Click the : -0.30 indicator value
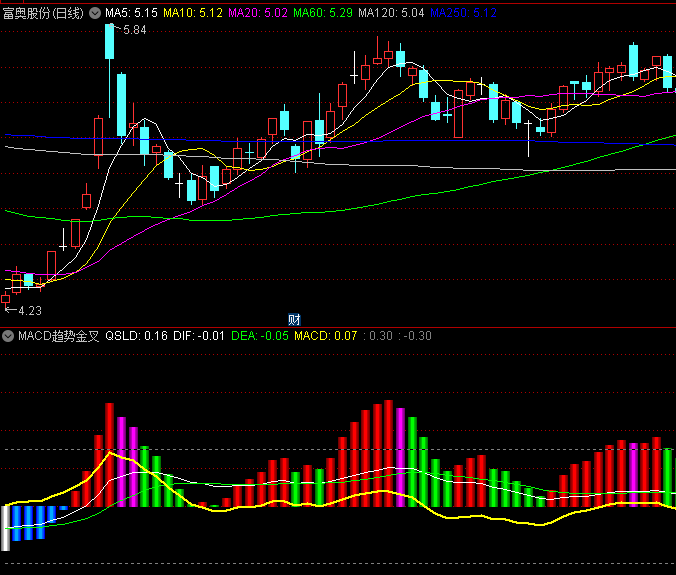This screenshot has height=575, width=676. click(x=415, y=336)
